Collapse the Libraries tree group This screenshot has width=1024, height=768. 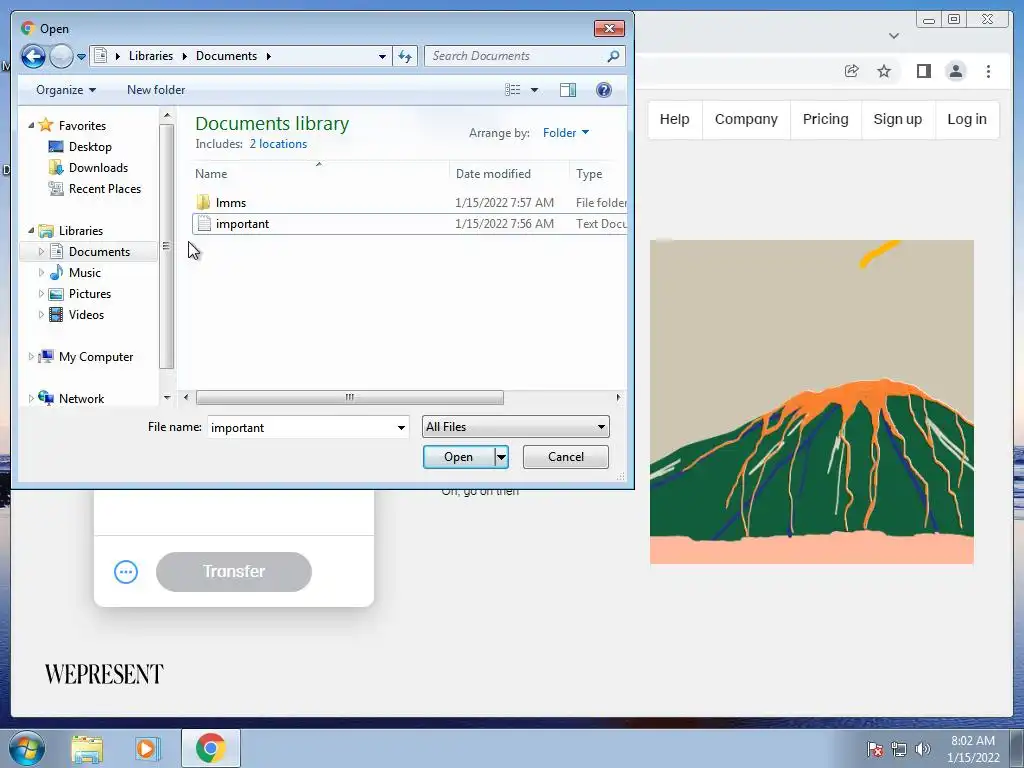coord(31,230)
